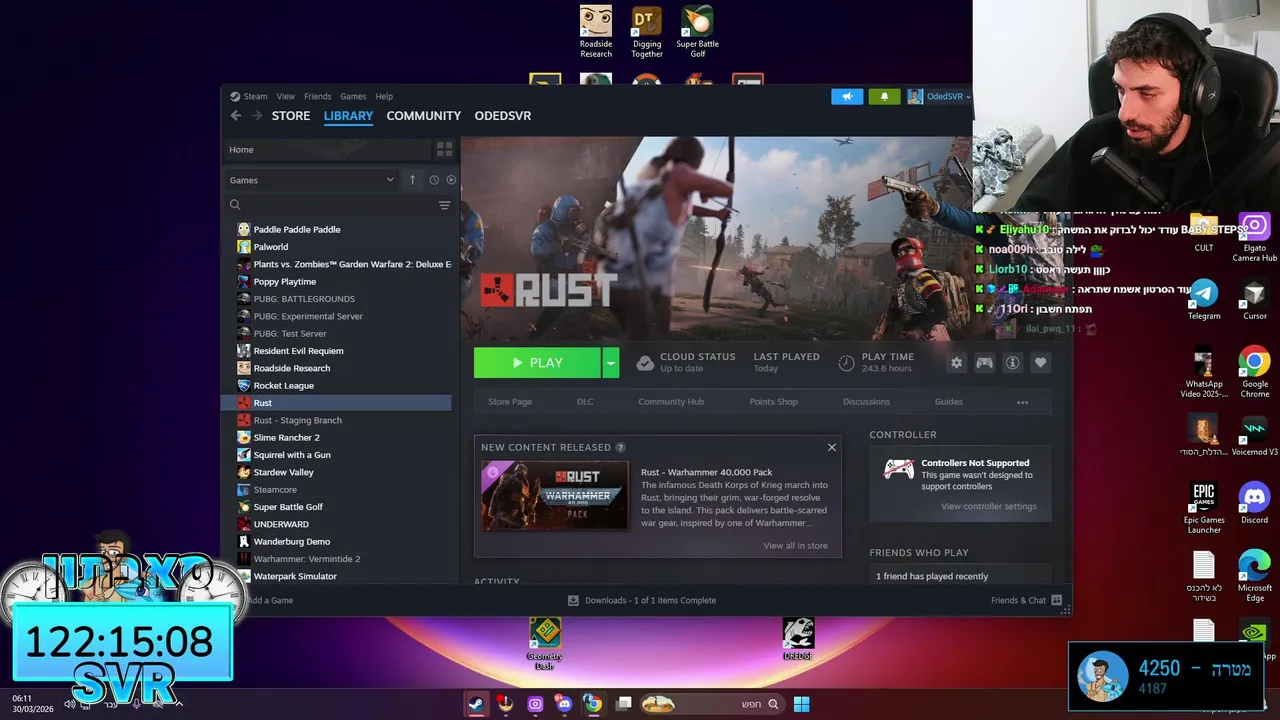Open Games menu in Steam
Image resolution: width=1280 pixels, height=720 pixels.
pos(353,96)
